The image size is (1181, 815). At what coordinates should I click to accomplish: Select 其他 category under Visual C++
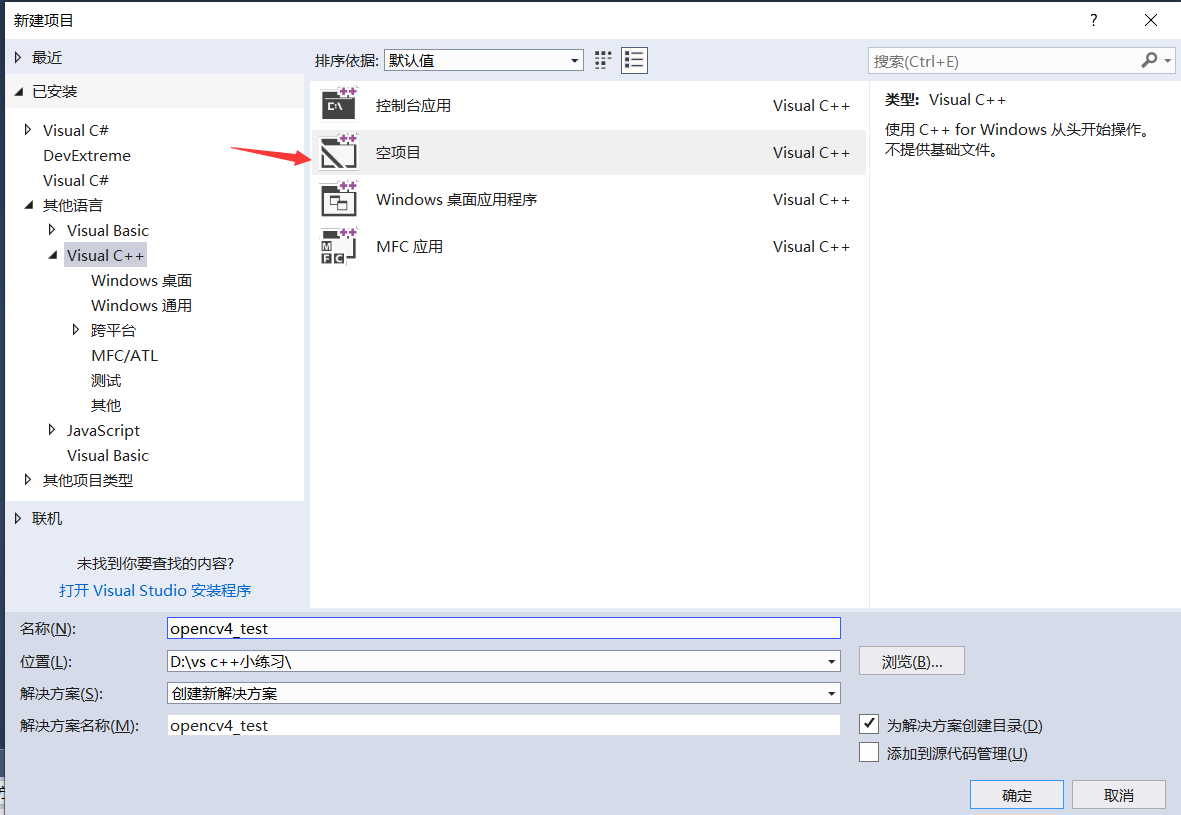(x=106, y=405)
